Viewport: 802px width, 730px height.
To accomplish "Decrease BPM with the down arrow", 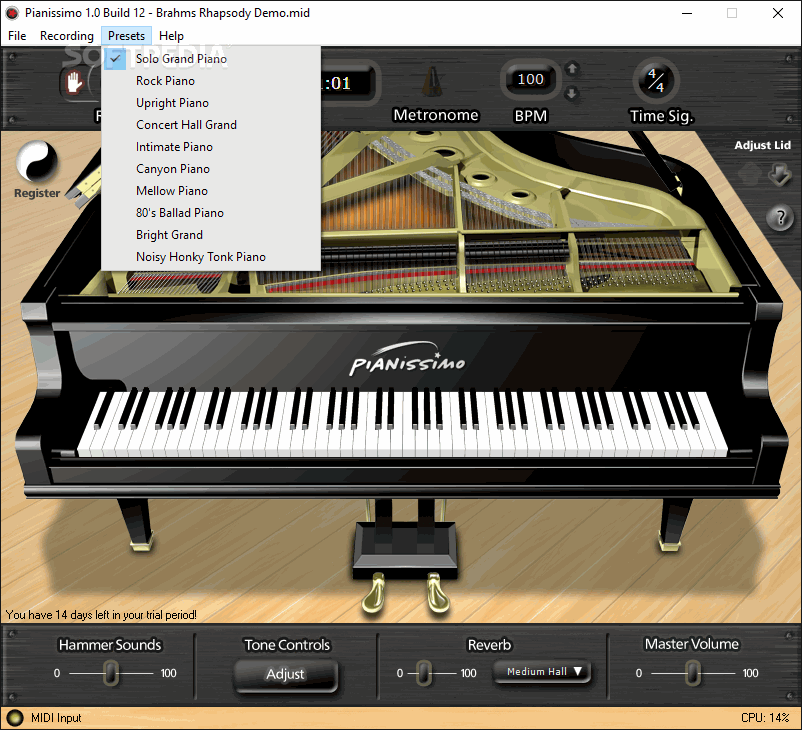I will click(572, 93).
